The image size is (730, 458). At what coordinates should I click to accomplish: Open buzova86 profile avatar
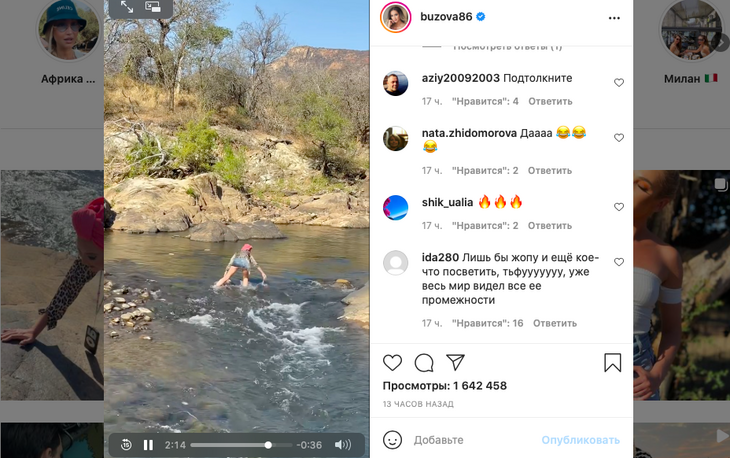point(396,17)
